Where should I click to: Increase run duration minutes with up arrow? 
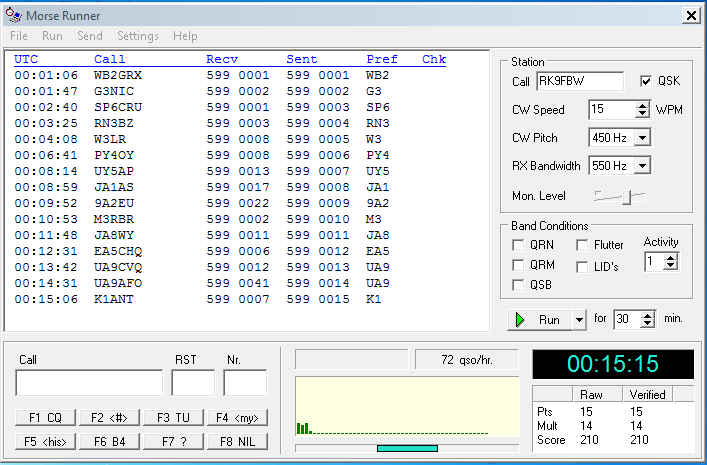[647, 315]
